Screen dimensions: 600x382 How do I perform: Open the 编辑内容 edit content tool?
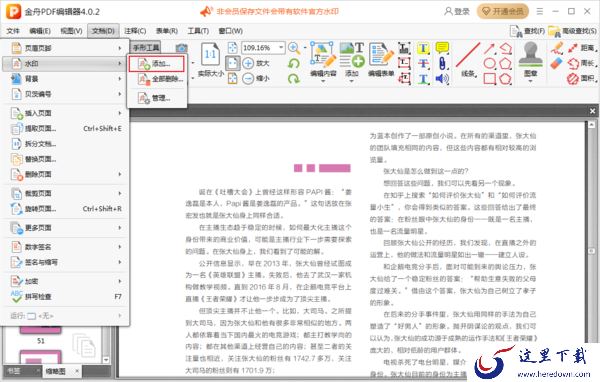click(x=323, y=59)
